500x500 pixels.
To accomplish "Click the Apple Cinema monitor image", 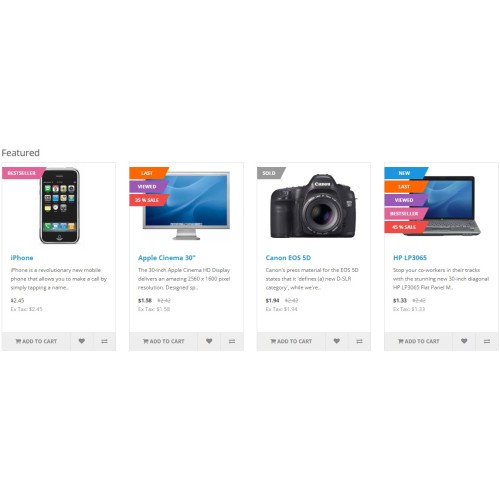I will click(x=186, y=205).
